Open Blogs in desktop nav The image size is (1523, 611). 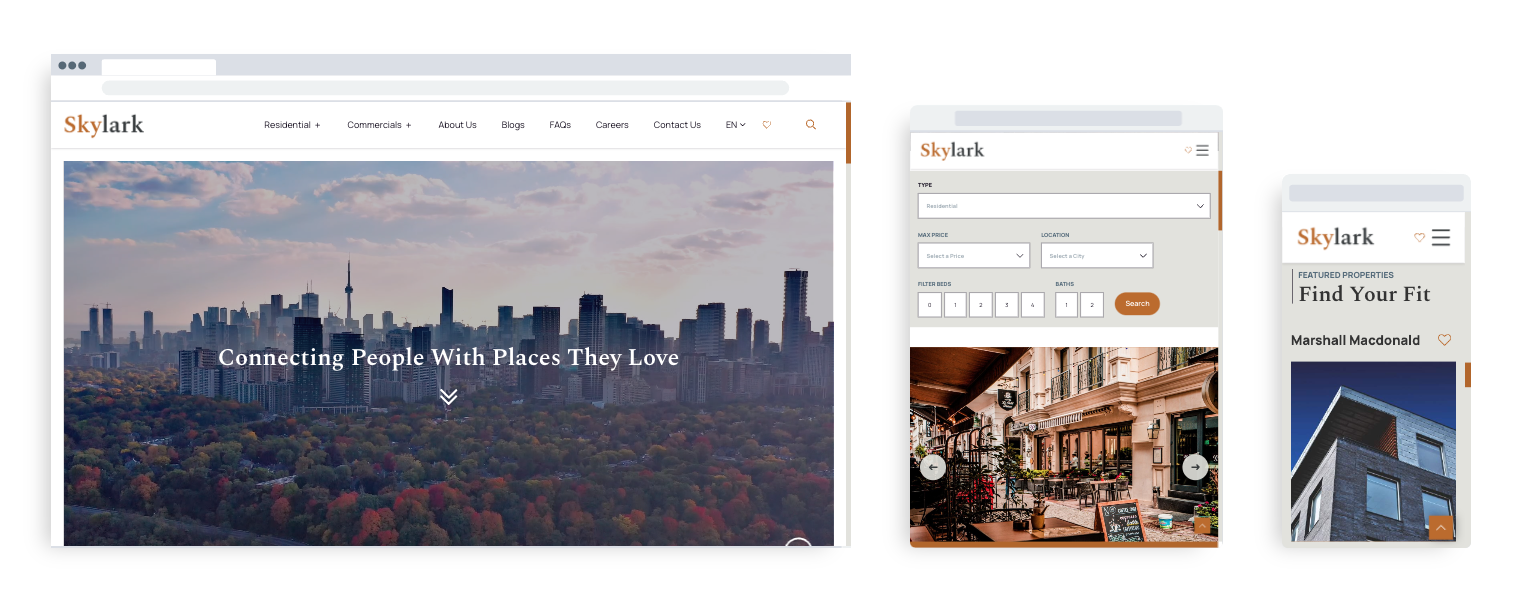click(x=513, y=125)
